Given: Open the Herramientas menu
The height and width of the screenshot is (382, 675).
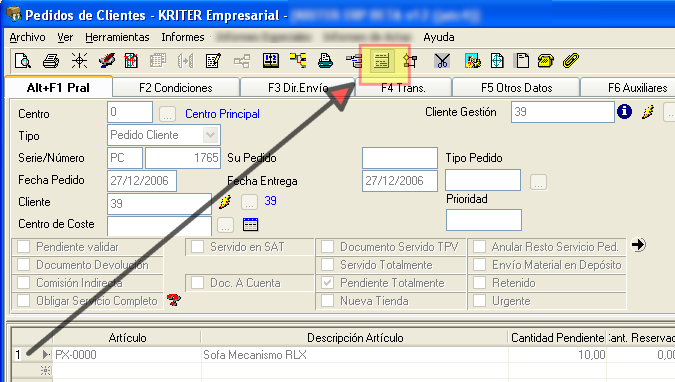Looking at the screenshot, I should tap(117, 37).
